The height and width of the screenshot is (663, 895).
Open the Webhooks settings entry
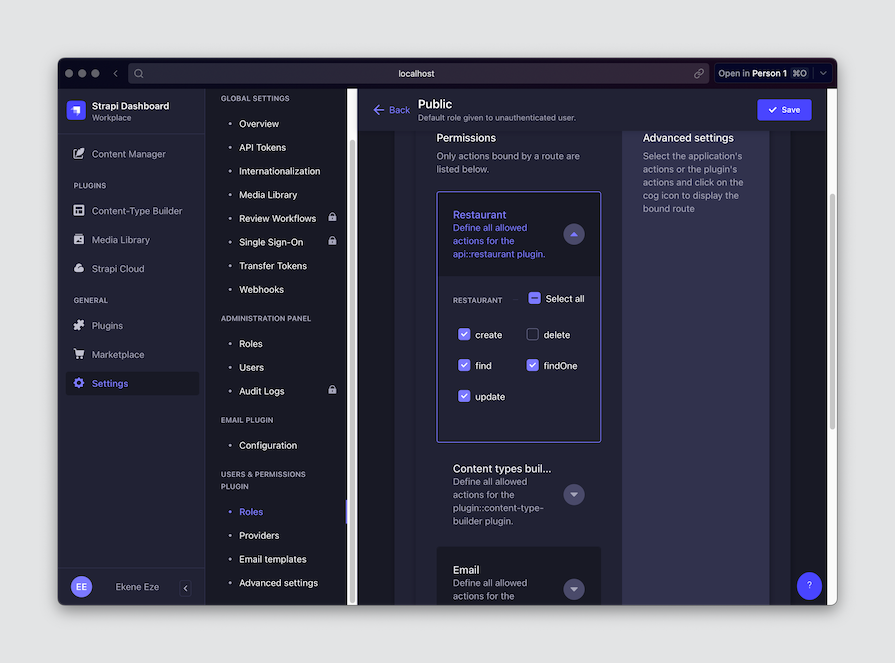pyautogui.click(x=261, y=289)
